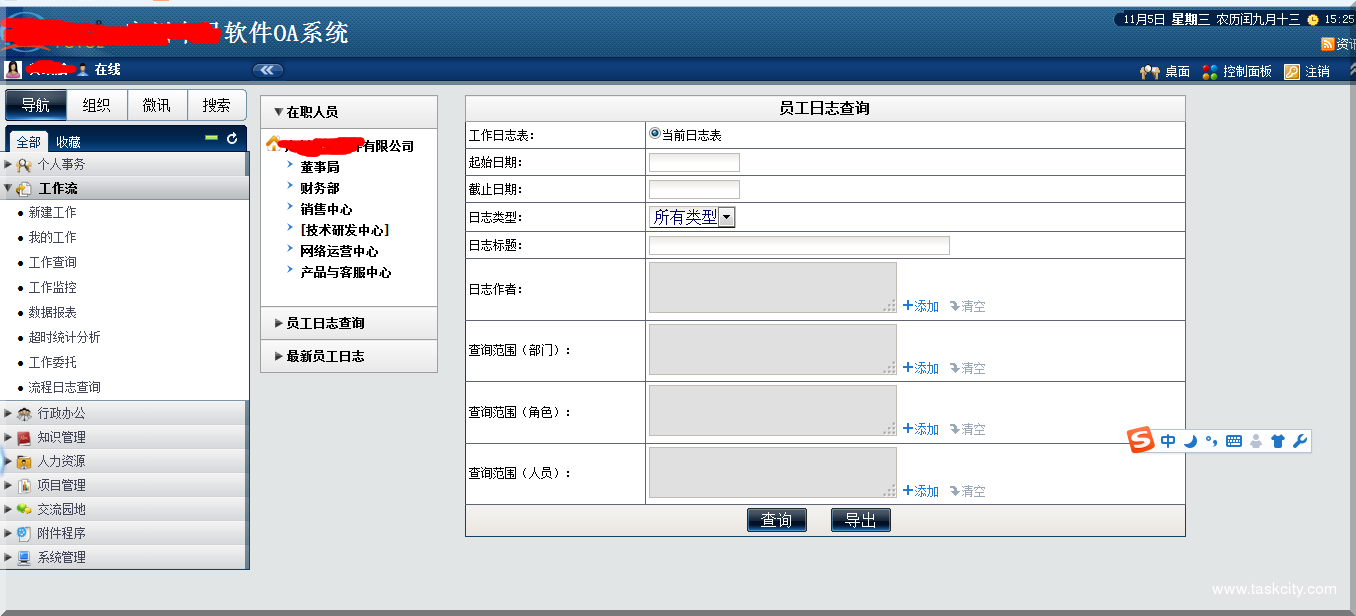The width and height of the screenshot is (1356, 616).
Task: Expand the 员工日志查询 panel section
Action: point(324,323)
